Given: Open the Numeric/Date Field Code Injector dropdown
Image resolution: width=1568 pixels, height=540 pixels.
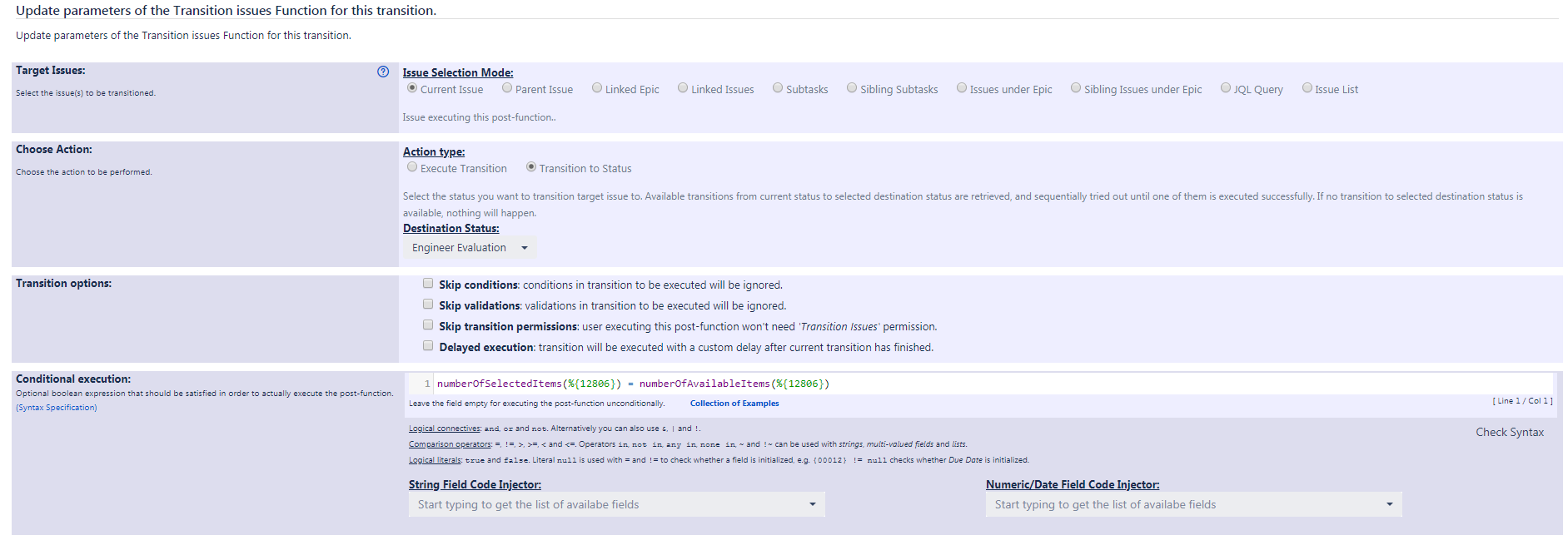Looking at the screenshot, I should (1193, 504).
